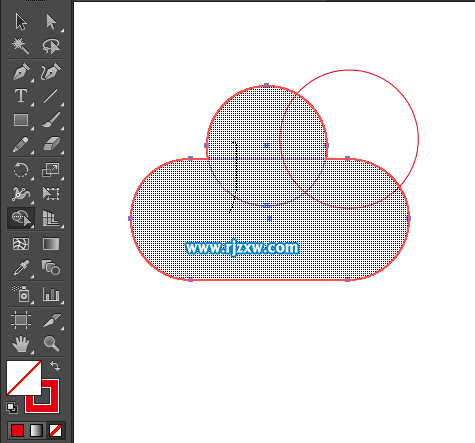Activate the Shape Builder tool
The width and height of the screenshot is (475, 443).
click(21, 218)
